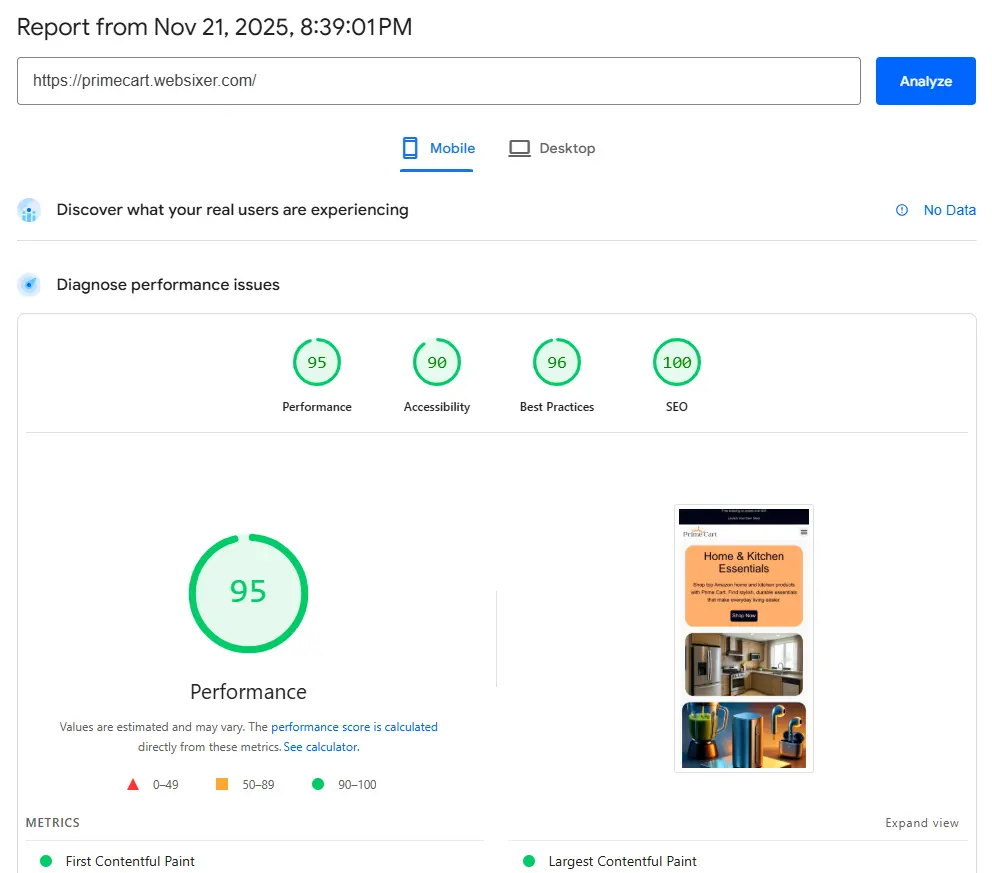
Task: Click the diagnose performance issues icon
Action: click(x=29, y=285)
